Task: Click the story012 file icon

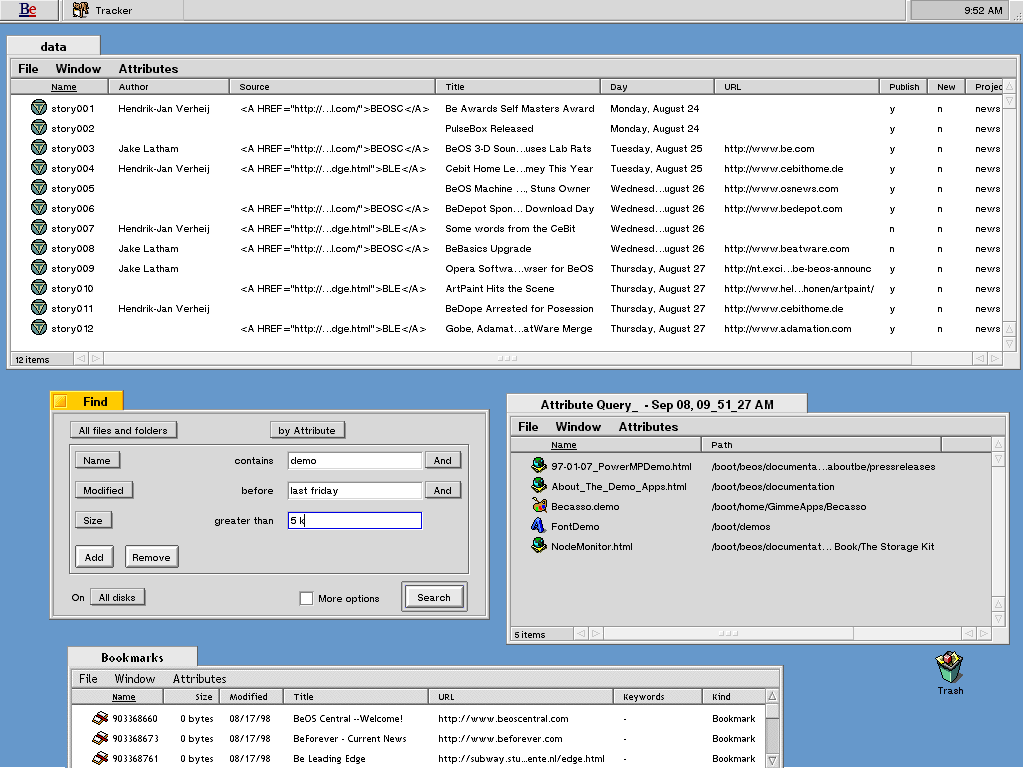Action: click(x=39, y=328)
